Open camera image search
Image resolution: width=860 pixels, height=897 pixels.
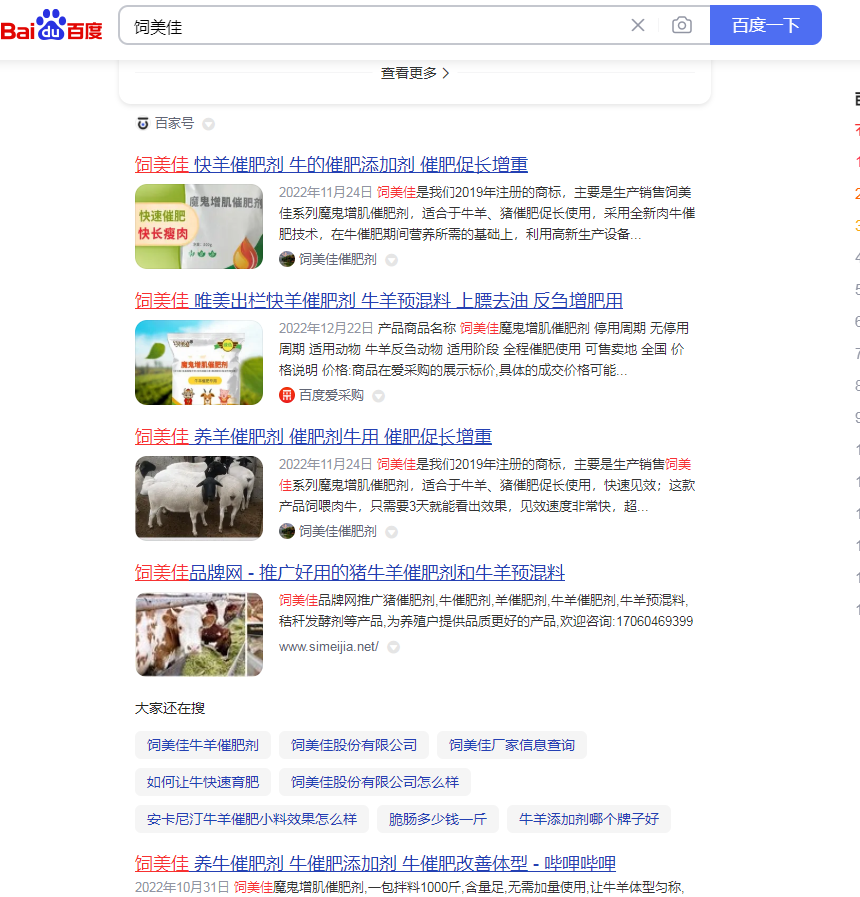click(682, 25)
